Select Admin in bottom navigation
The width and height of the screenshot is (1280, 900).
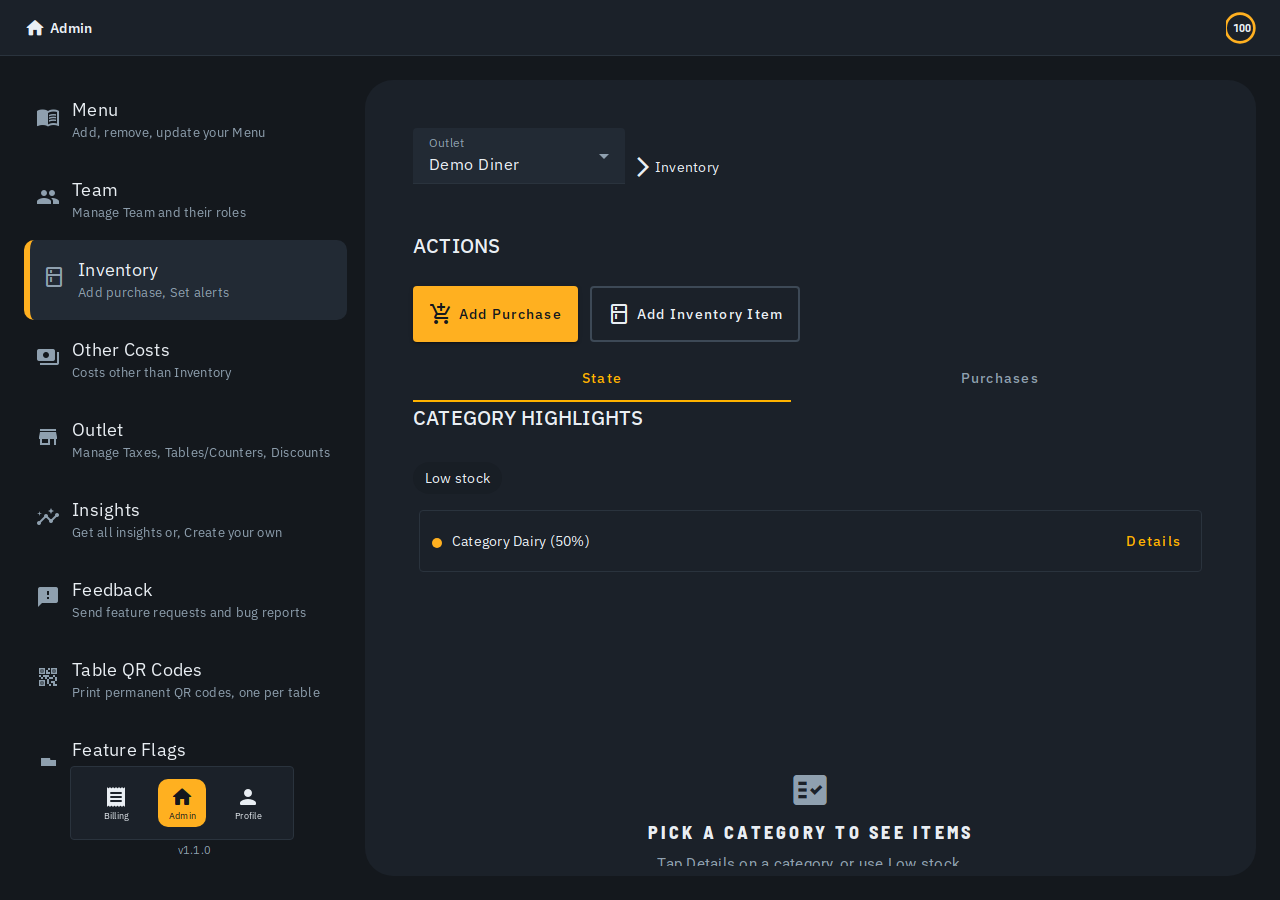[182, 803]
